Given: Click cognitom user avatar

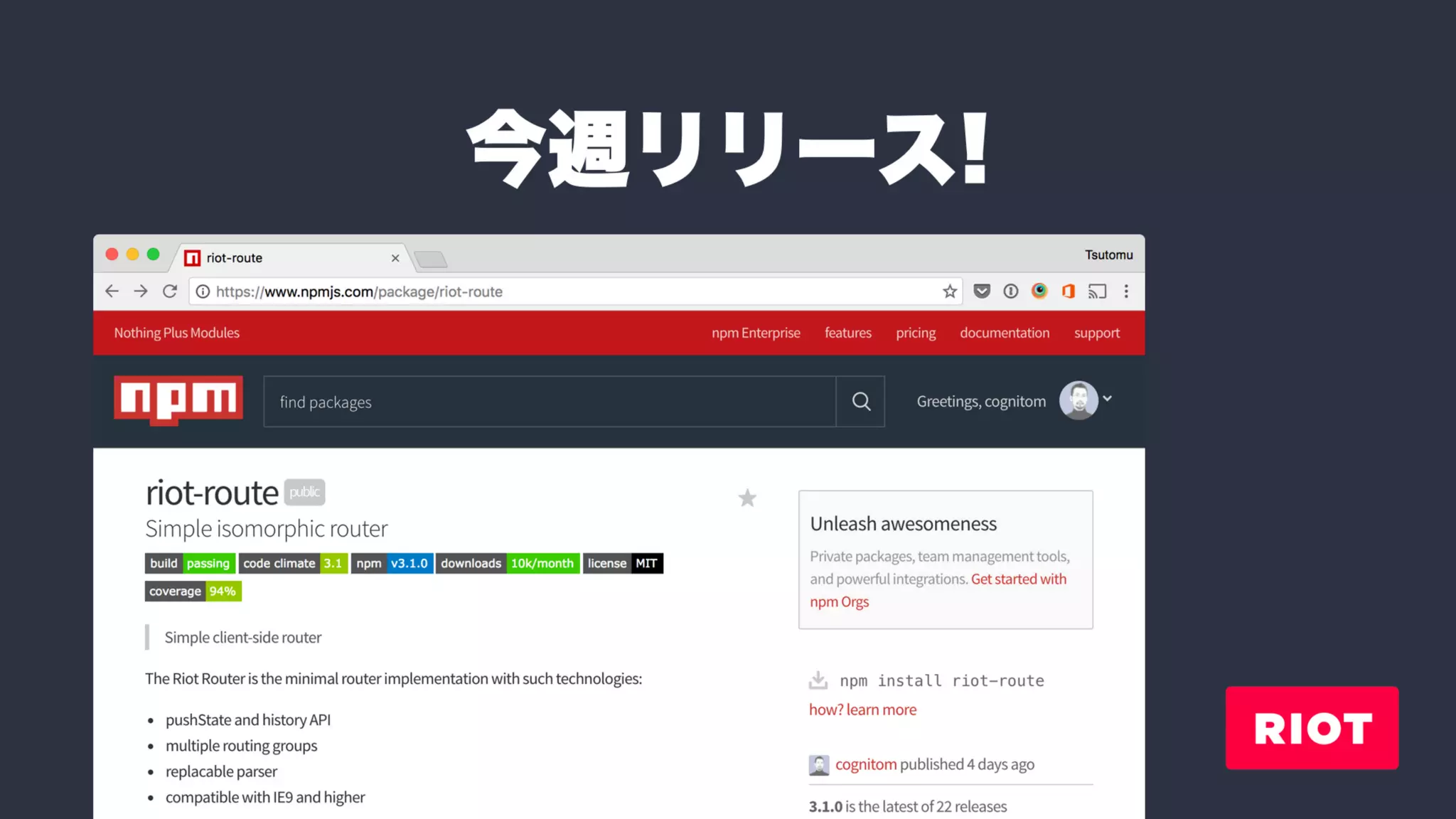Looking at the screenshot, I should coord(1078,400).
